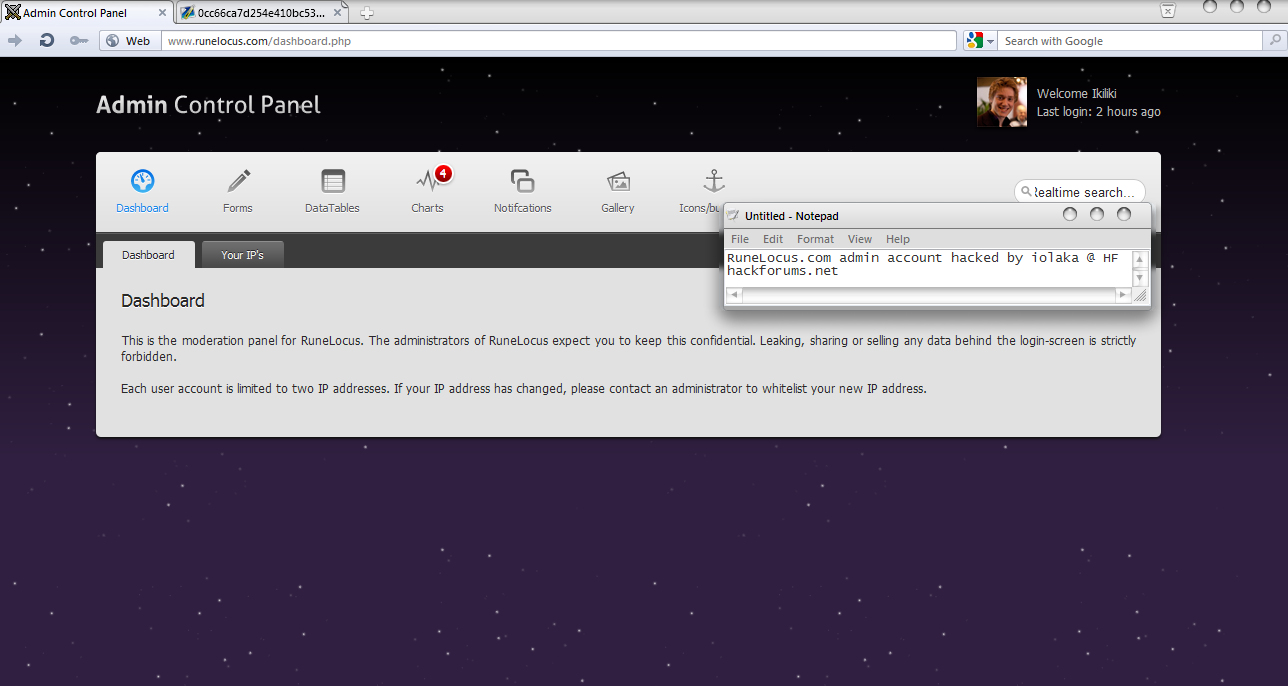1288x686 pixels.
Task: Open the closed tabs trash icon
Action: coord(1167,10)
